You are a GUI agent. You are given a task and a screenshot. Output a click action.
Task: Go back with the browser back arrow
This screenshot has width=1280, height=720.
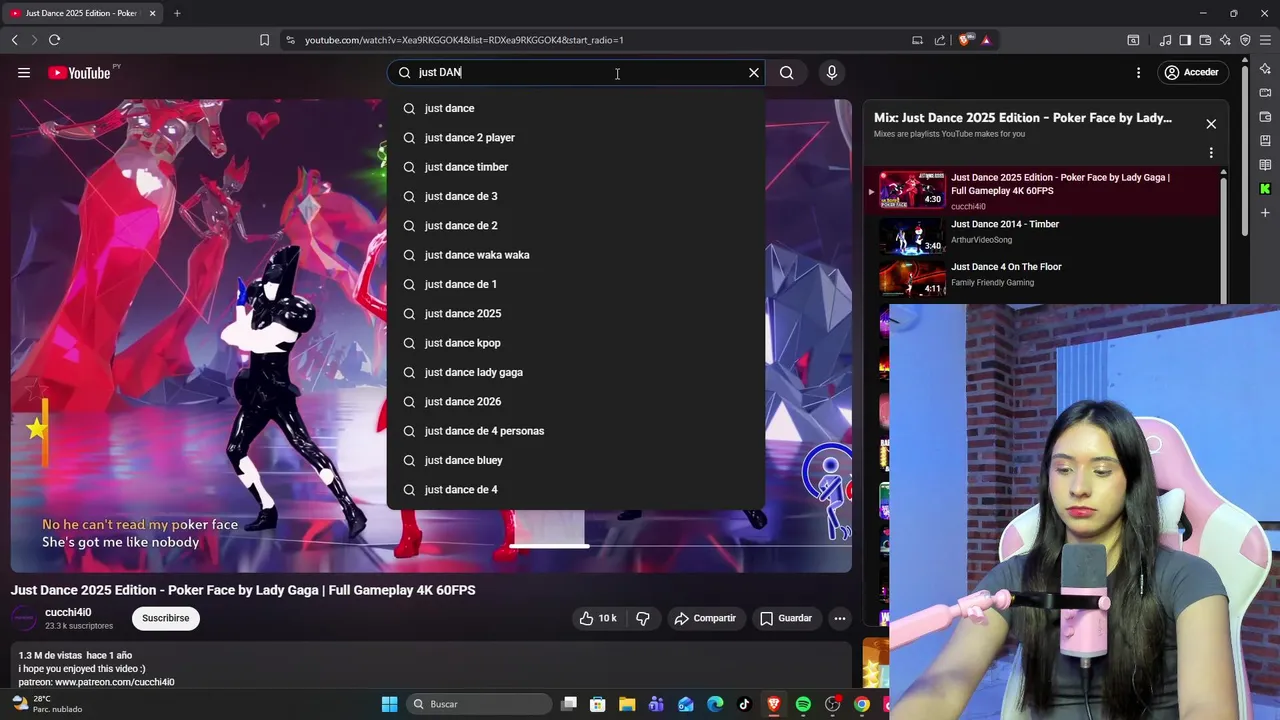(15, 40)
